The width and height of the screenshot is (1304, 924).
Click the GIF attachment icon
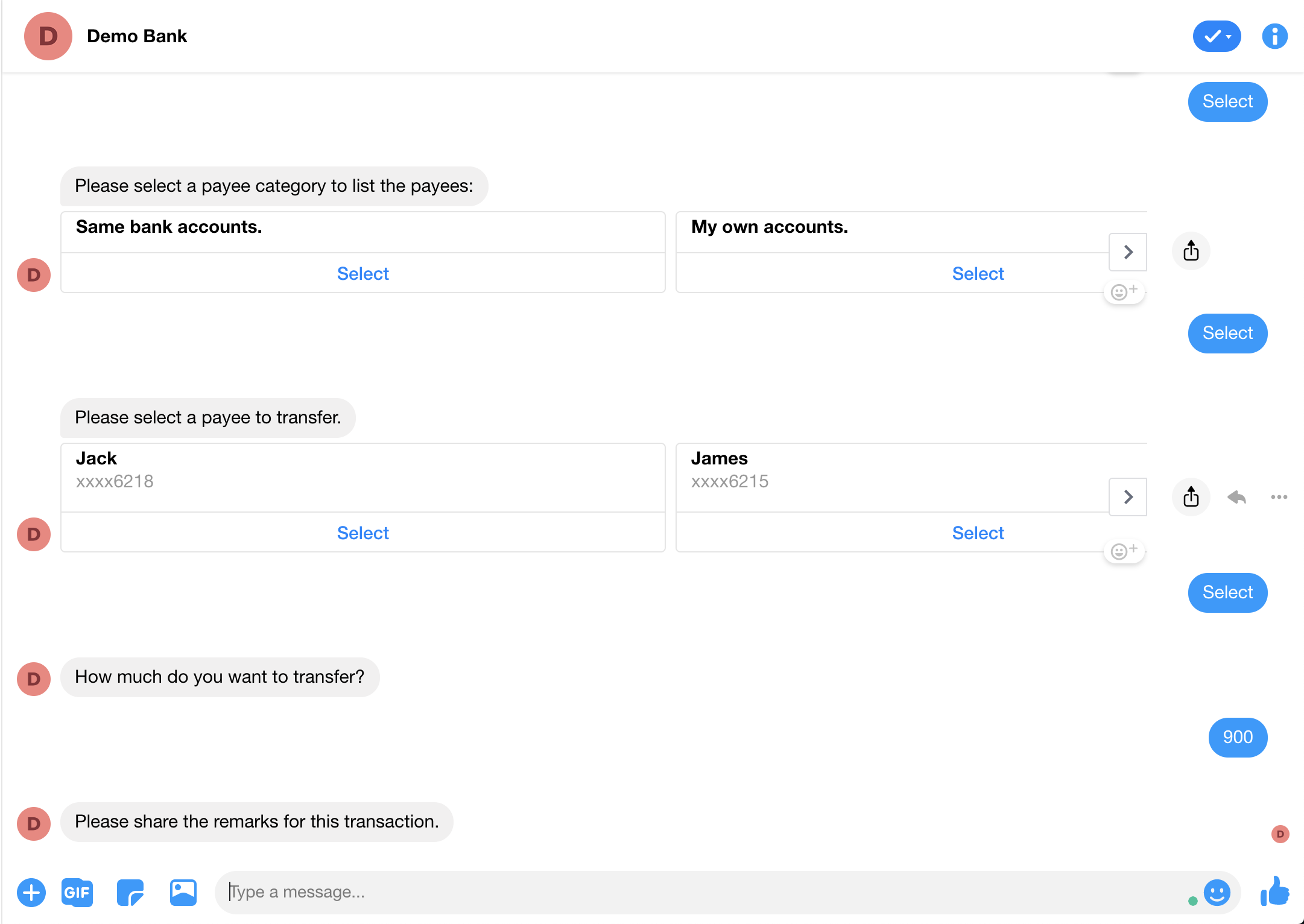[x=77, y=892]
